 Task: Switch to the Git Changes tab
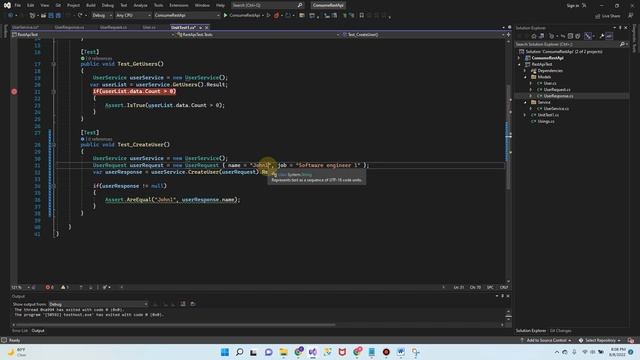click(560, 331)
